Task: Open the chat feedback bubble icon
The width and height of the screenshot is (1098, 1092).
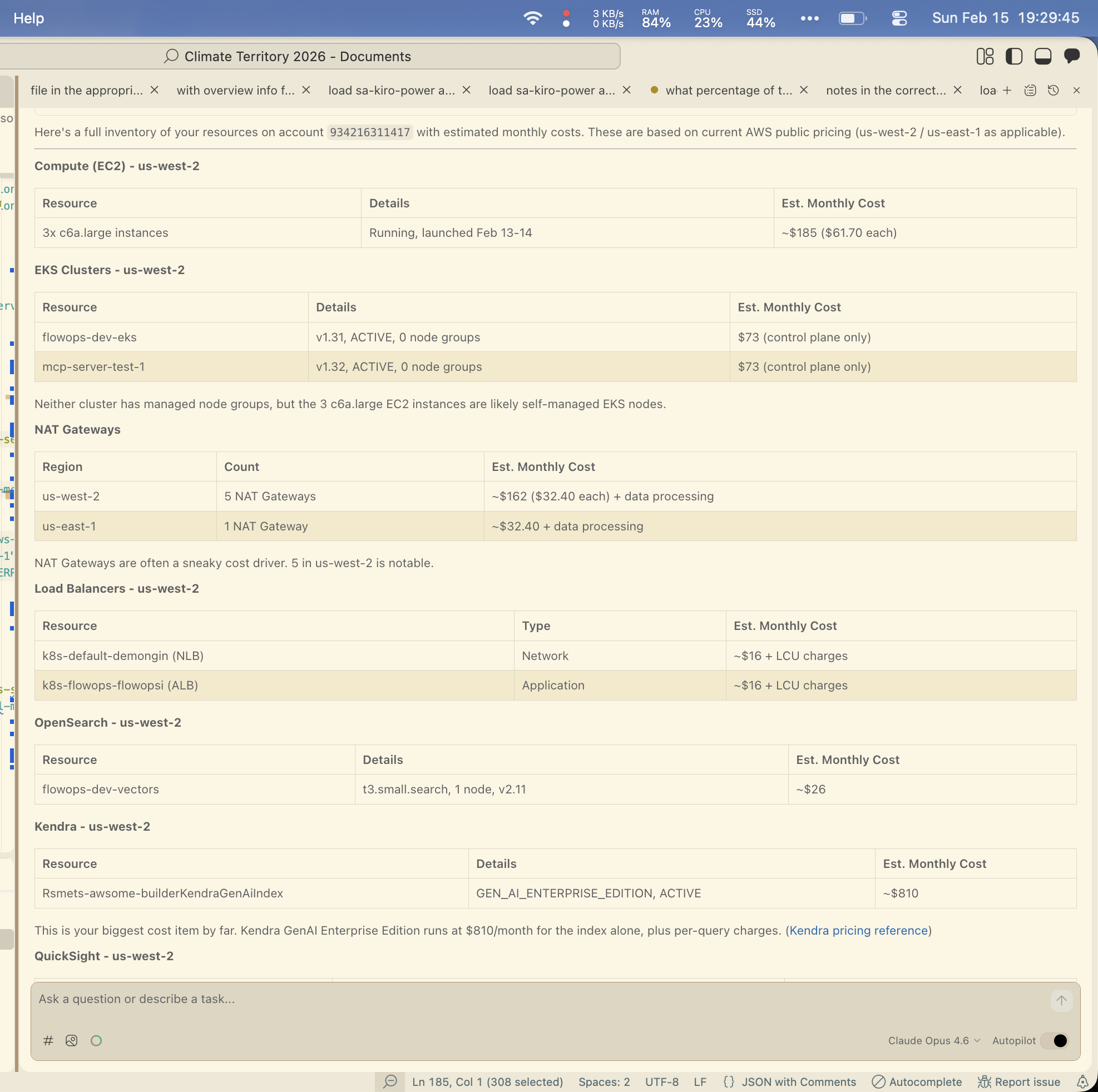Action: [1073, 56]
